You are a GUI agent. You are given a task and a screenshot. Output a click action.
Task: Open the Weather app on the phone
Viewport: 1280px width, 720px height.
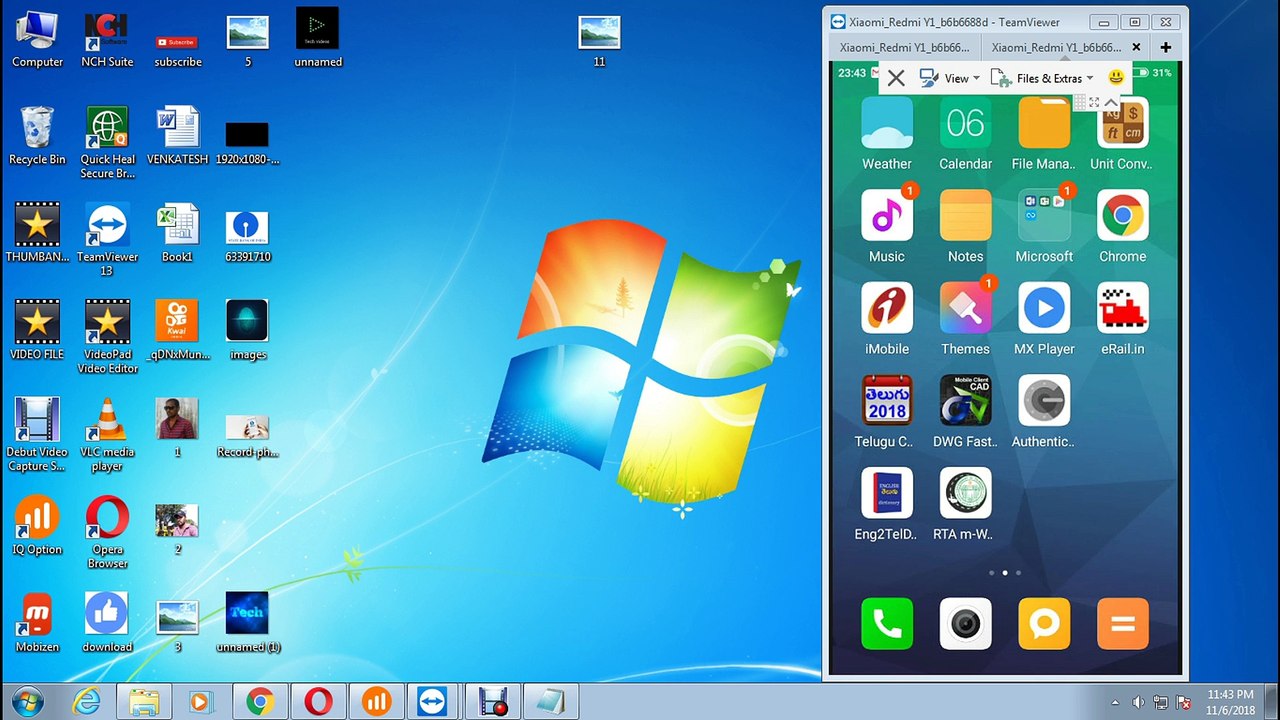886,124
